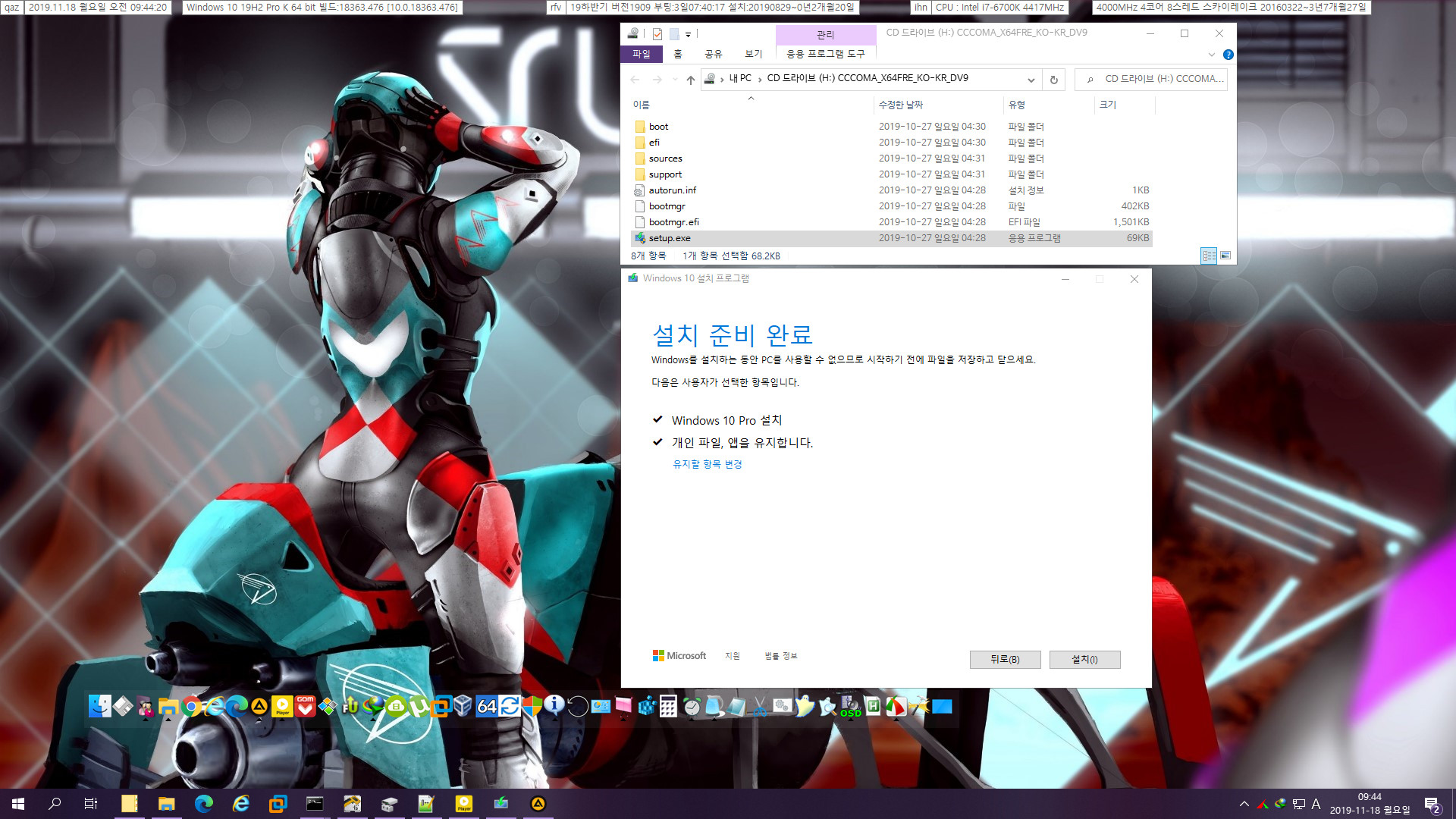The height and width of the screenshot is (819, 1456).
Task: Launch Internet Explorer from the dock
Action: [x=214, y=707]
